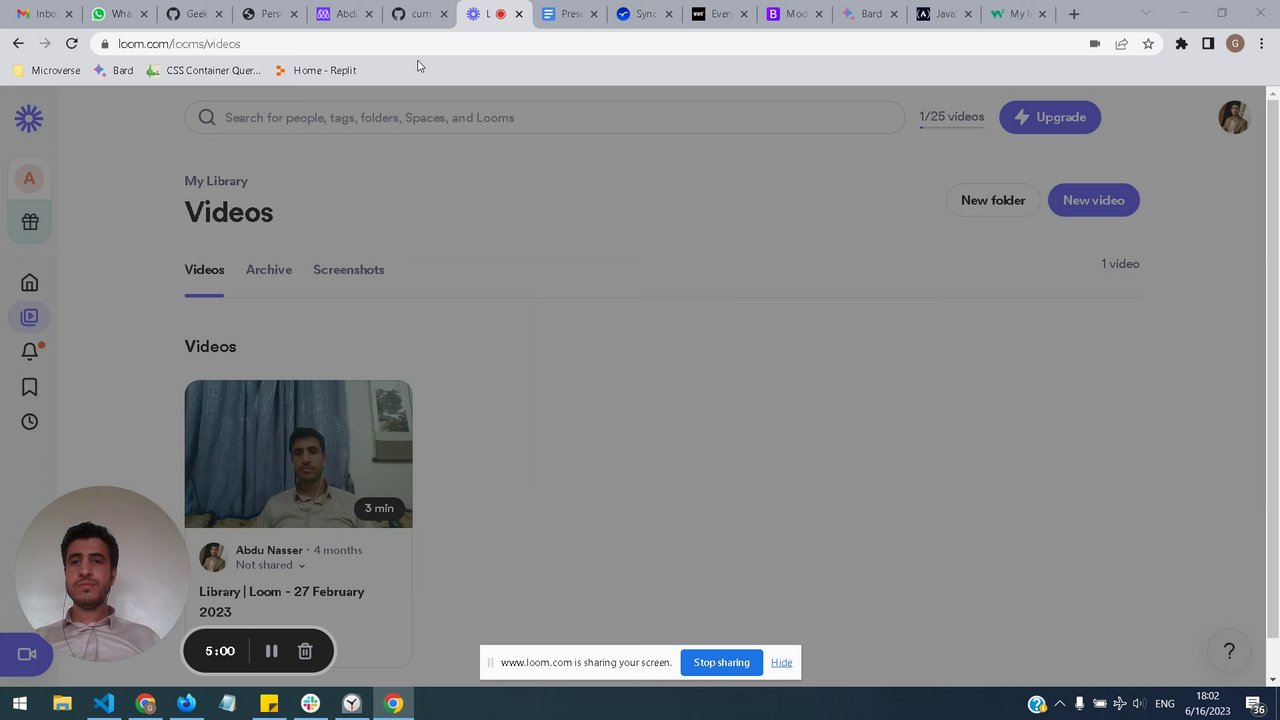Click Stop sharing button
The width and height of the screenshot is (1280, 720).
[x=722, y=662]
